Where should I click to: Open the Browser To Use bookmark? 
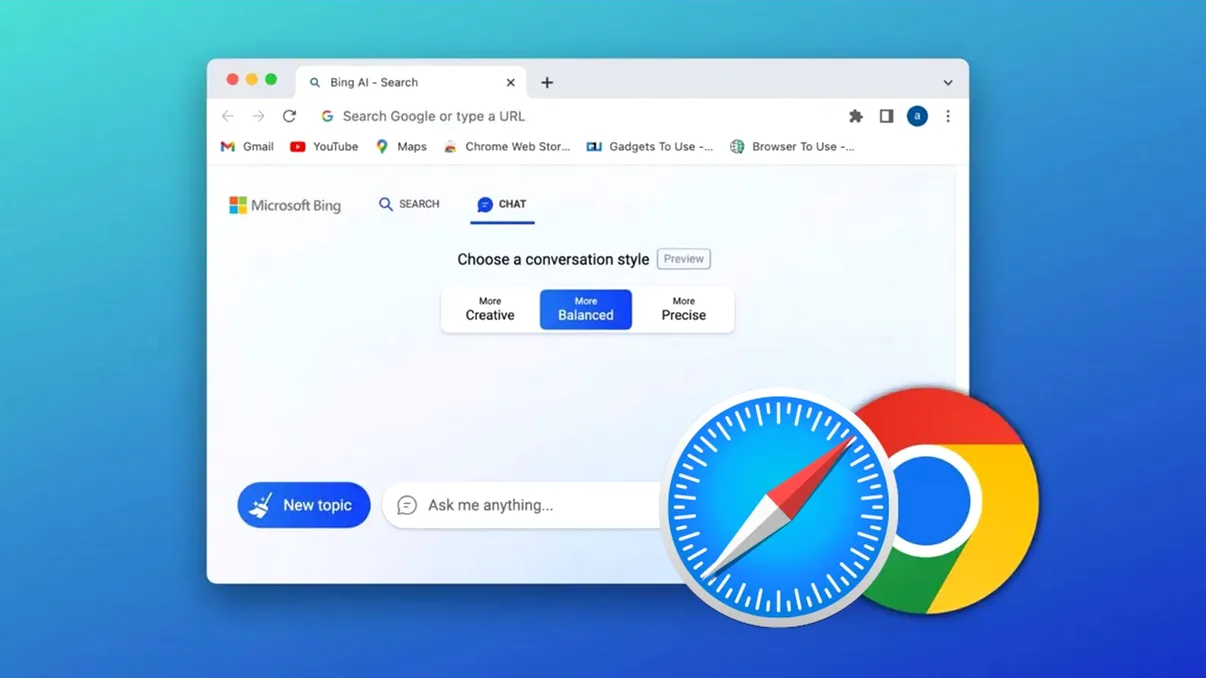click(x=792, y=146)
